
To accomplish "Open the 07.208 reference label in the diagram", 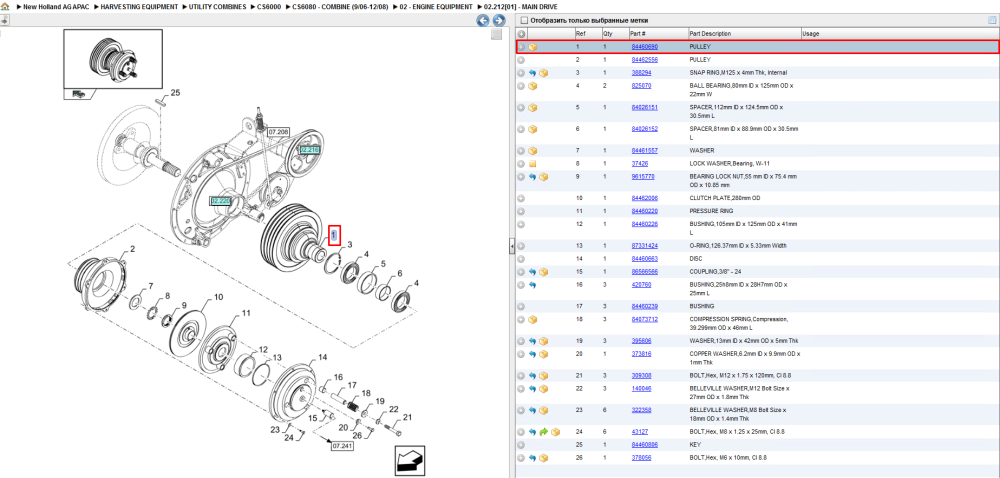I will click(279, 133).
